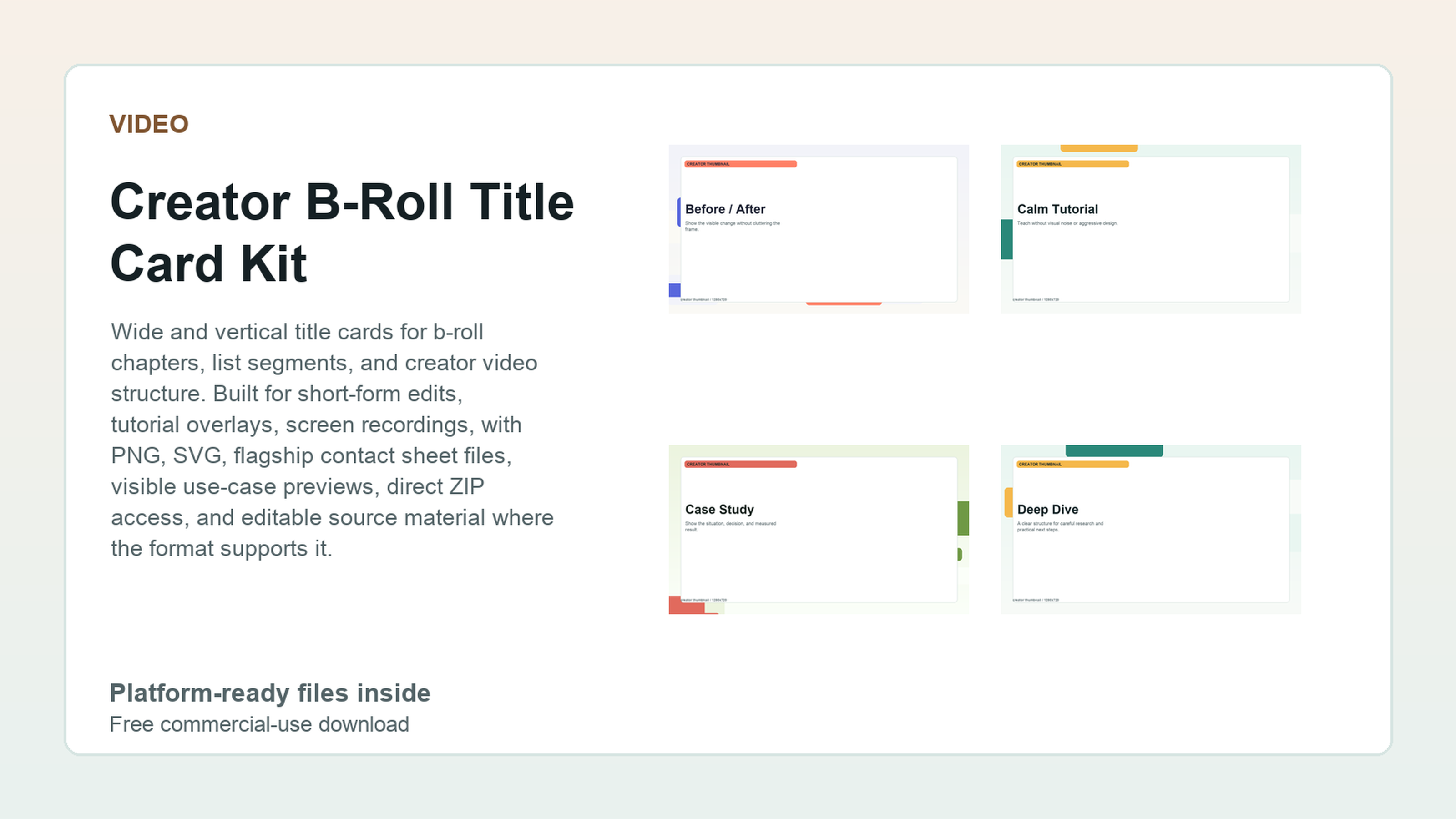Screen dimensions: 1456x819
Task: Open the Before / After thumbnail preview
Action: click(819, 229)
